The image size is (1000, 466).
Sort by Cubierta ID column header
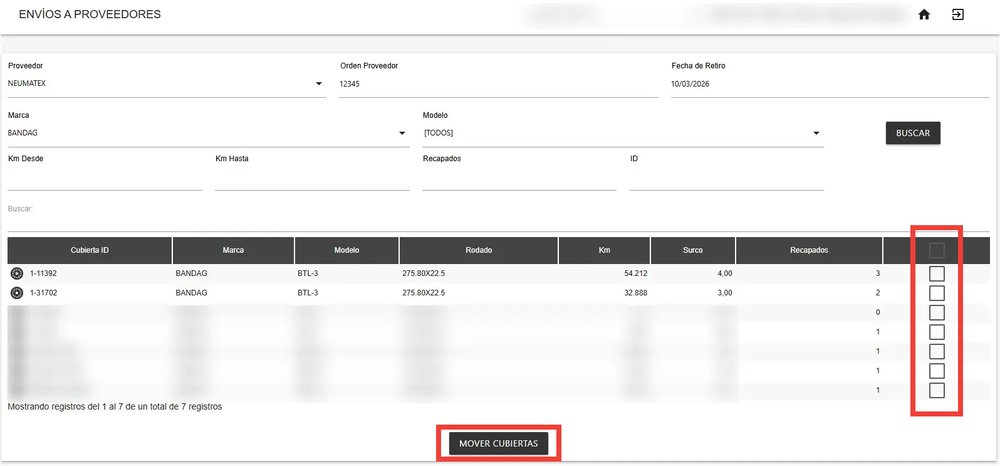point(90,251)
